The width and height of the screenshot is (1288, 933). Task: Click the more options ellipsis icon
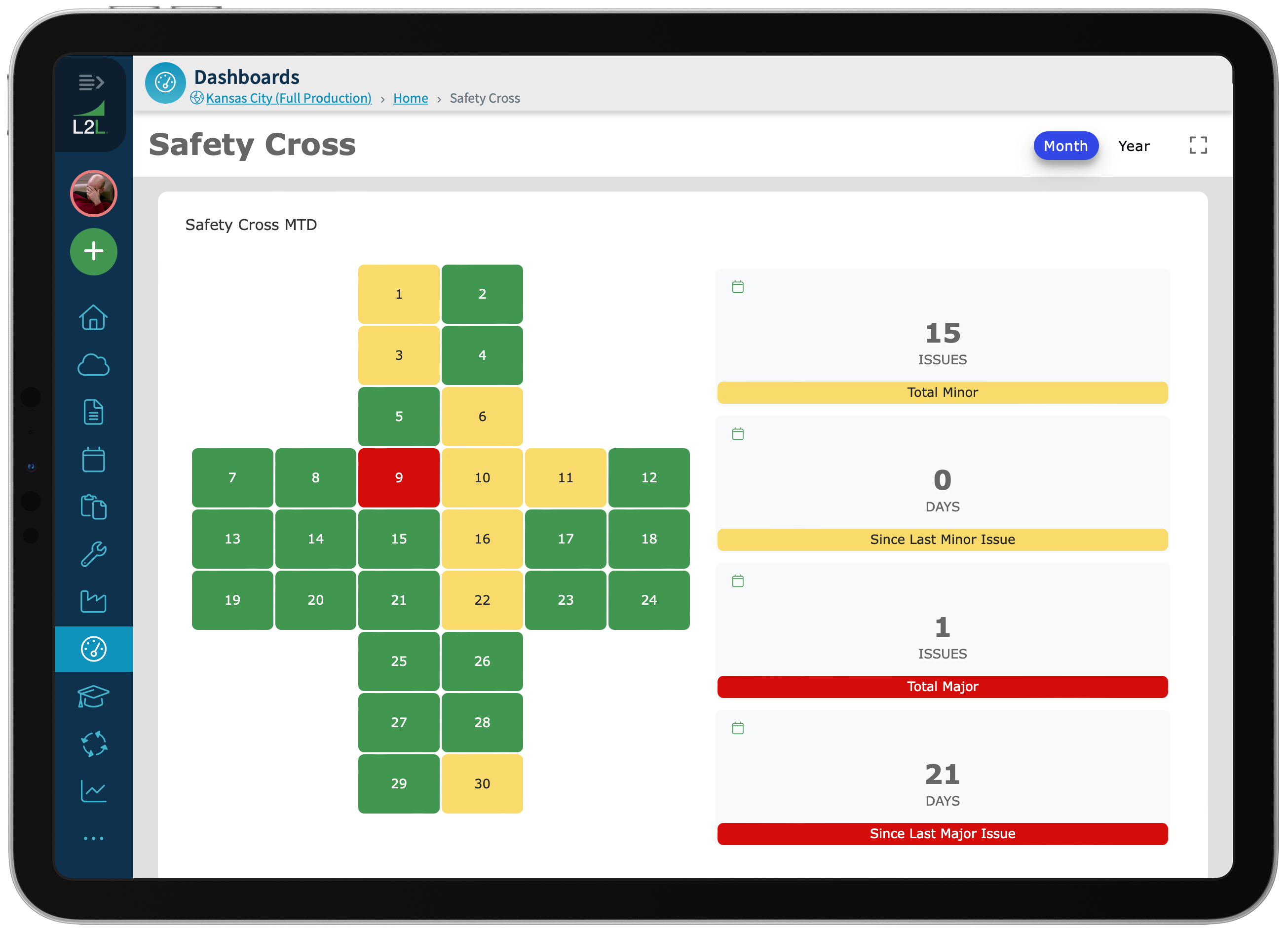coord(93,838)
